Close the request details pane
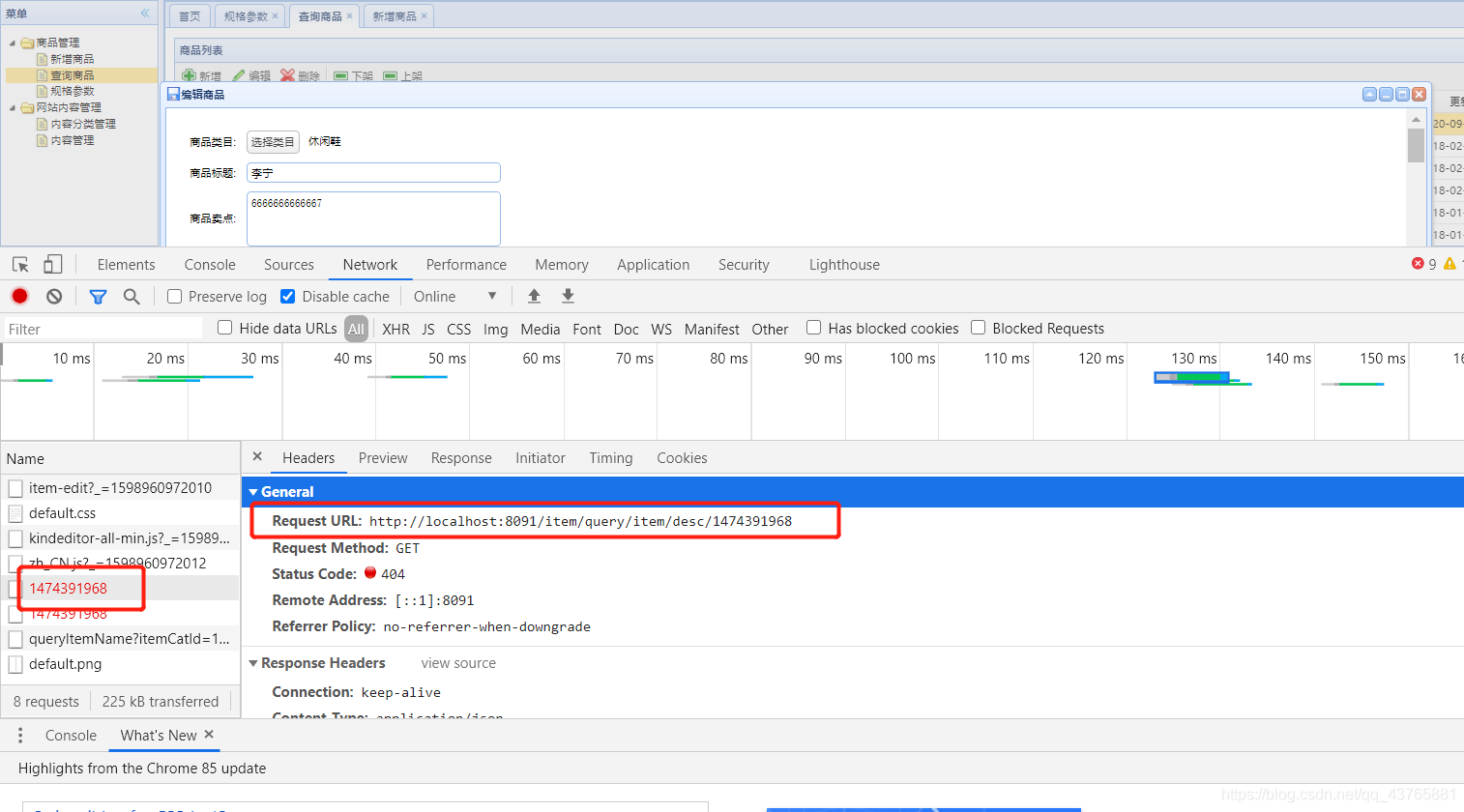The height and width of the screenshot is (812, 1464). [257, 456]
